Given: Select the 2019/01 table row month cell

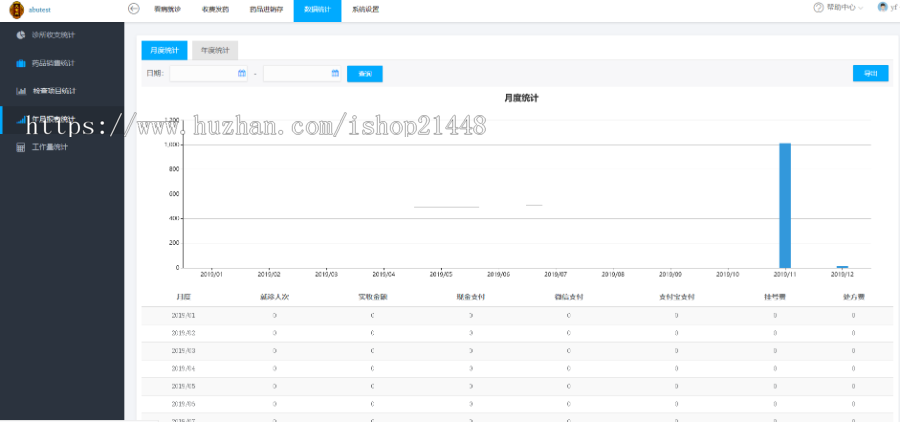Looking at the screenshot, I should 184,316.
